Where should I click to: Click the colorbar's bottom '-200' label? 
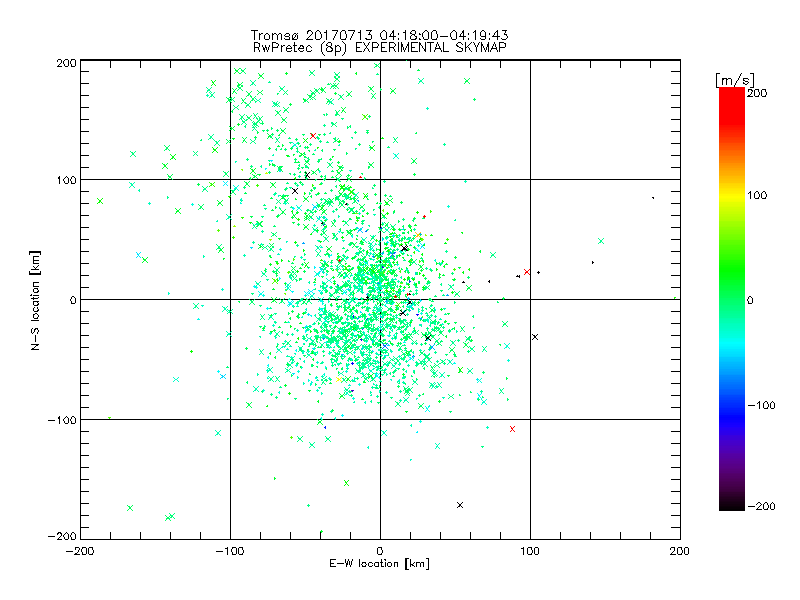click(x=761, y=506)
